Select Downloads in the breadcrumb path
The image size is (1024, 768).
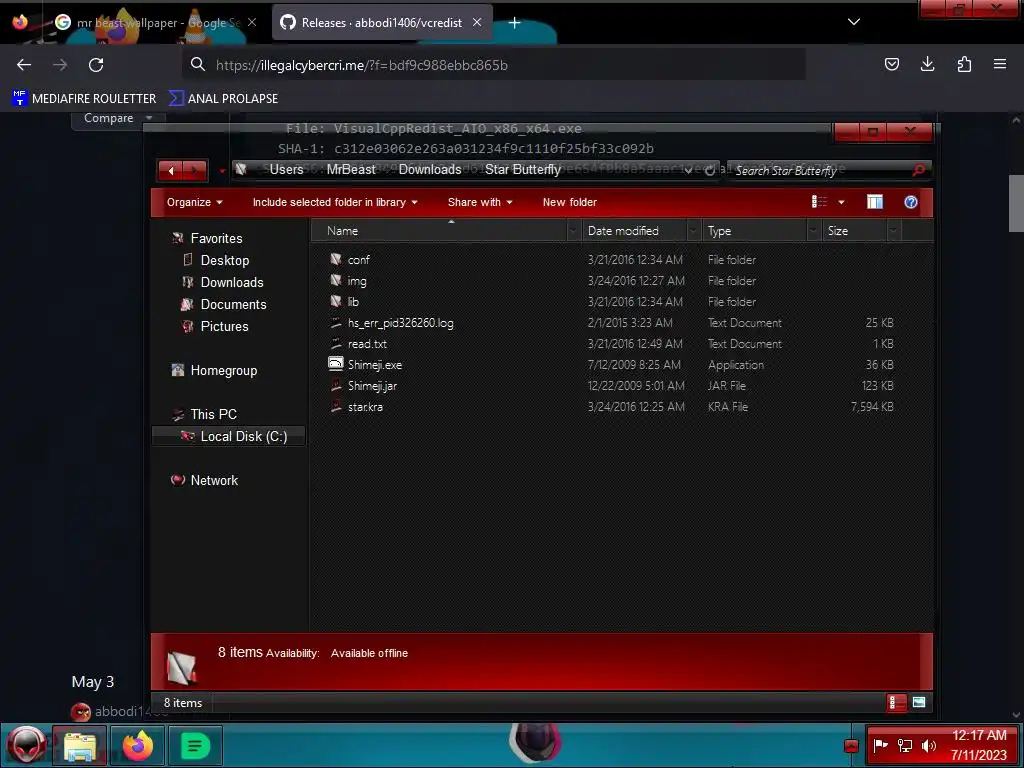pyautogui.click(x=430, y=170)
